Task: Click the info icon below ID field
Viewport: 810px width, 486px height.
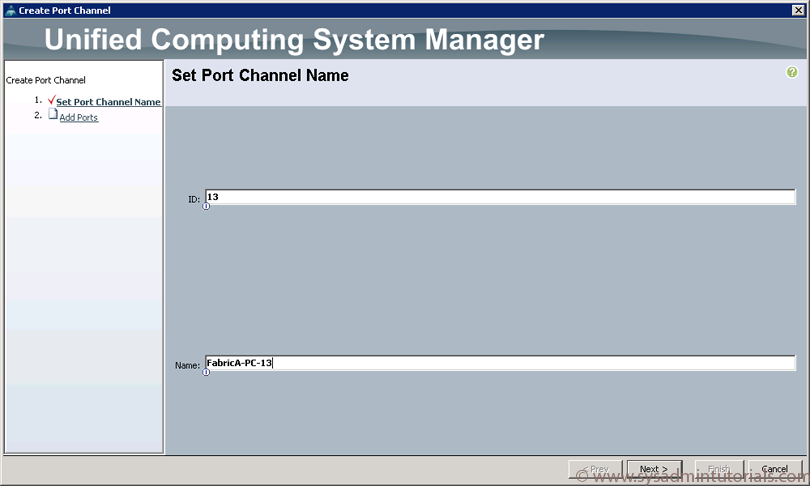Action: pyautogui.click(x=206, y=206)
